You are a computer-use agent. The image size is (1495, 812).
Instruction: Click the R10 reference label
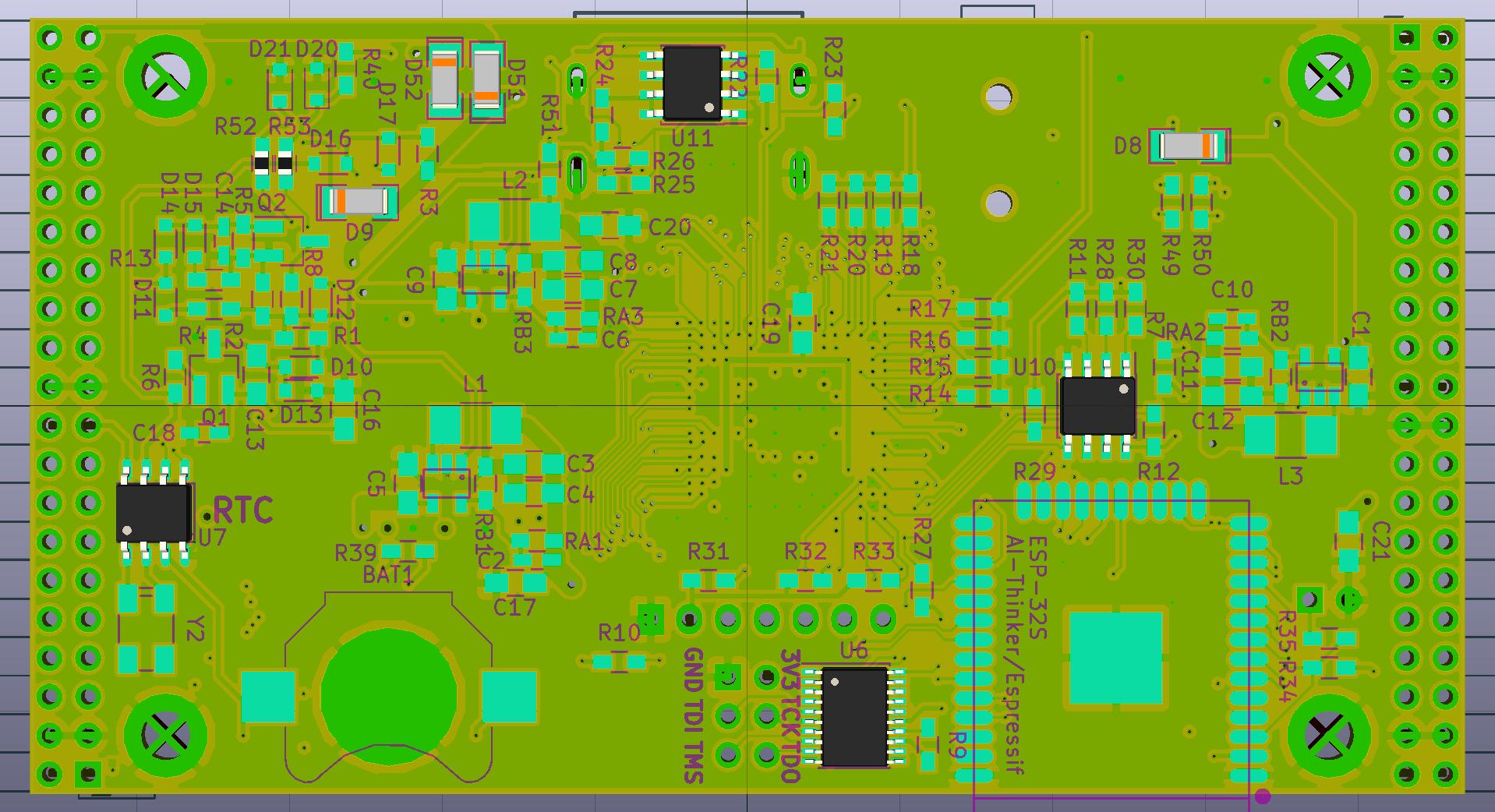pos(620,633)
